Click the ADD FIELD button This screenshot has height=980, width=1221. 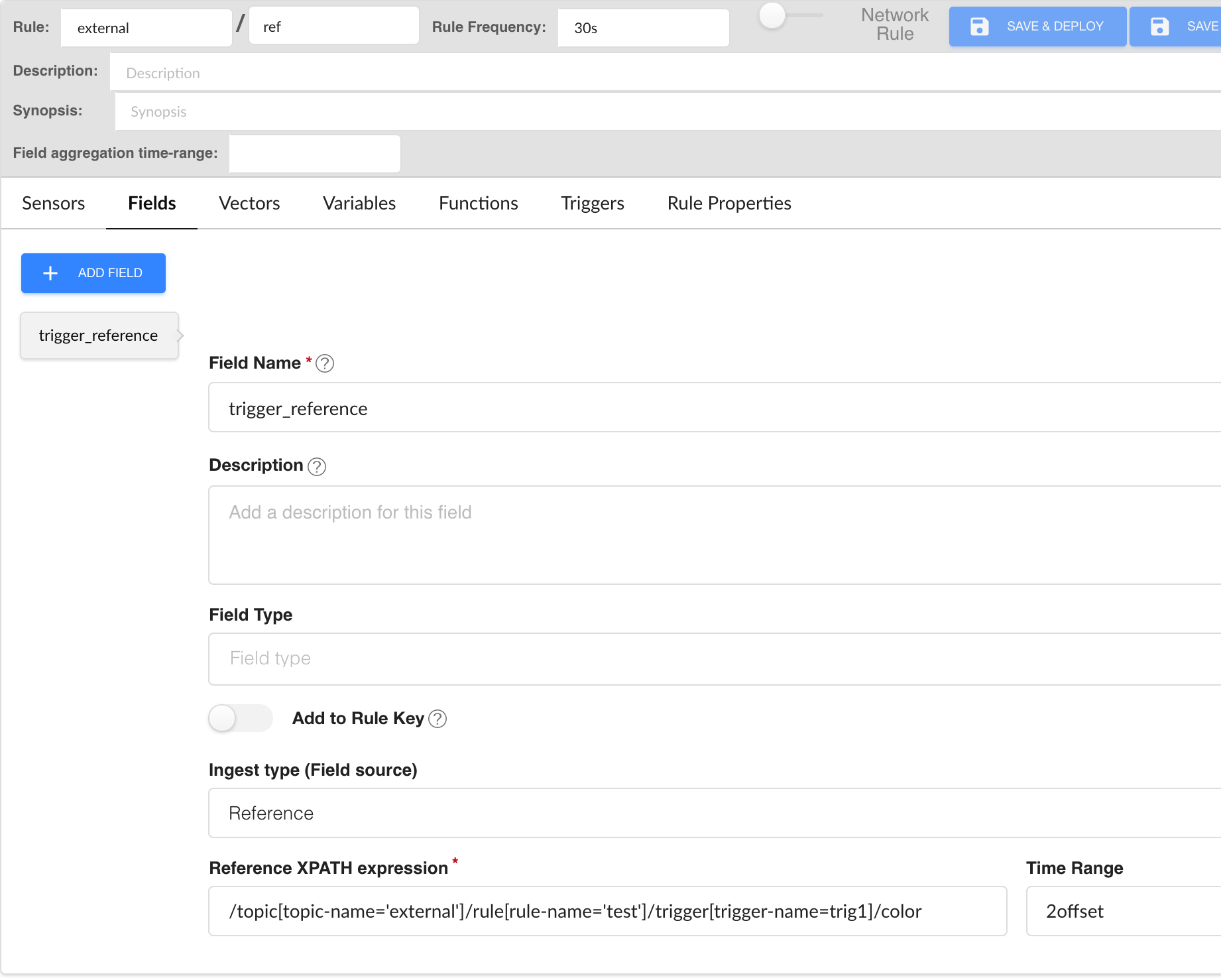93,273
